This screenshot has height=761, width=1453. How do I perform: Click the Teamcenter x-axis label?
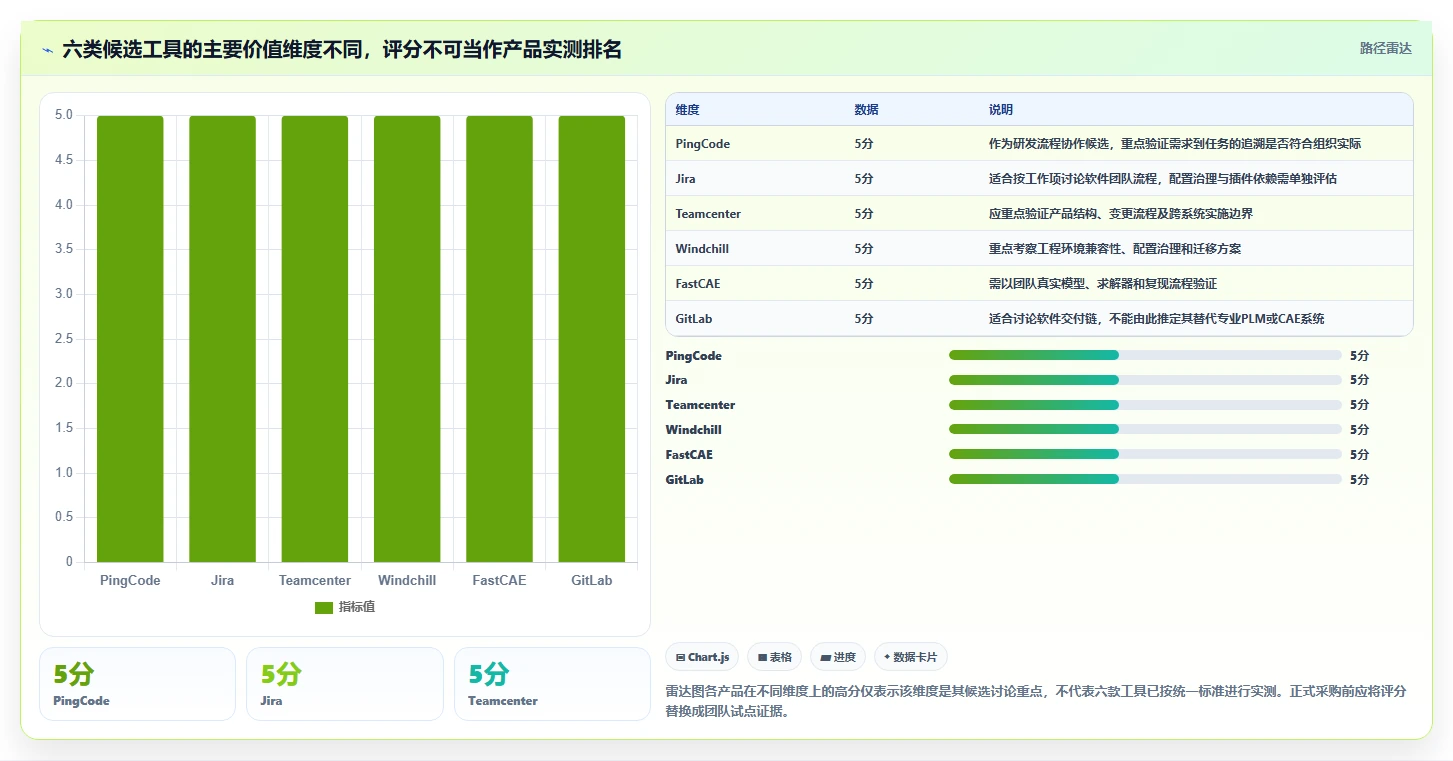tap(315, 580)
